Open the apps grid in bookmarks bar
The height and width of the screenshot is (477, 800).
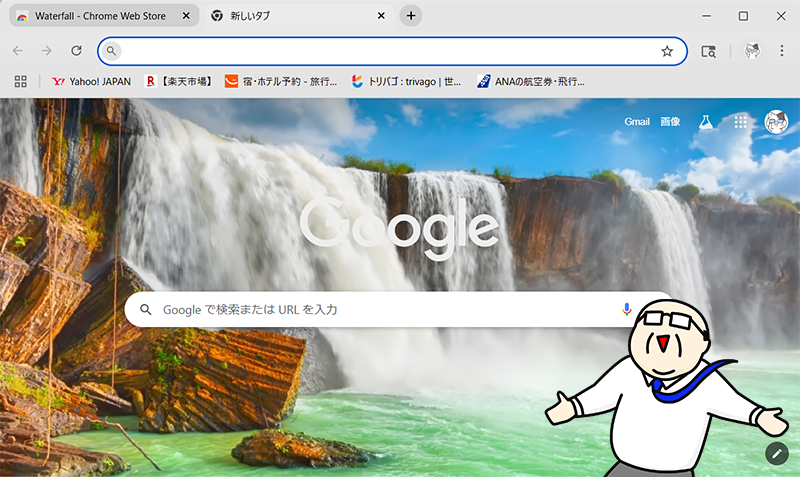click(20, 81)
